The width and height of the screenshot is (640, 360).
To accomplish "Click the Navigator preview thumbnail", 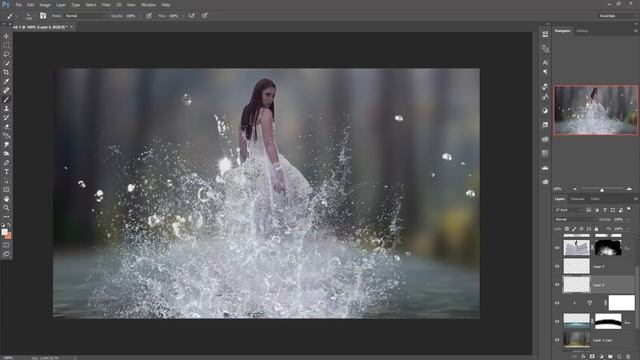I will (x=596, y=110).
